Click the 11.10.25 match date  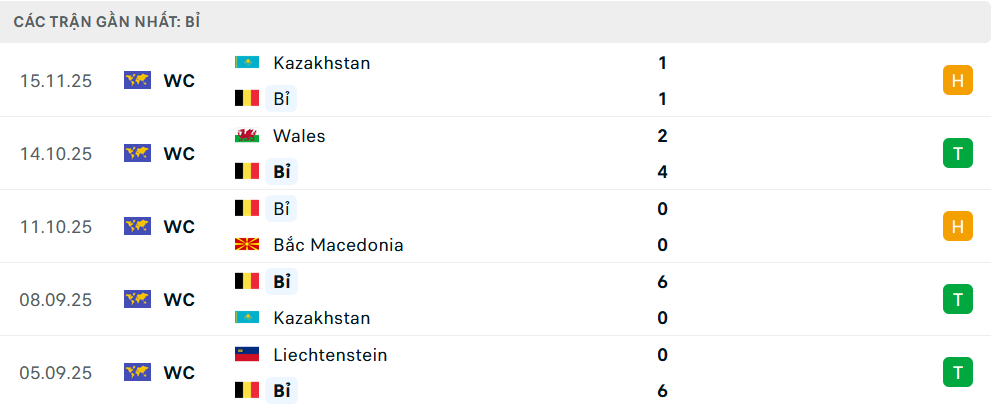click(56, 227)
